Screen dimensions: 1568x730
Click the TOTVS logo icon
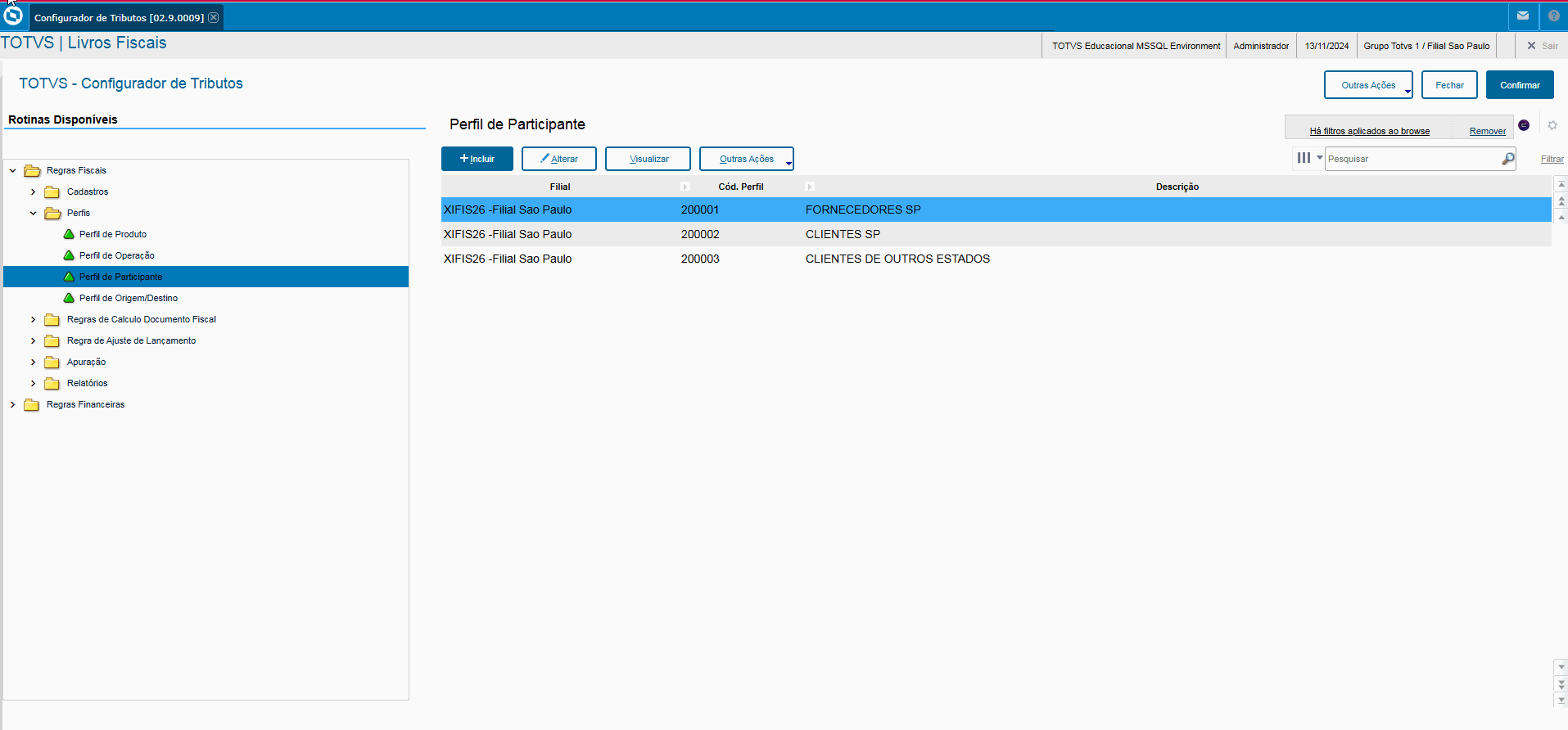(x=13, y=16)
